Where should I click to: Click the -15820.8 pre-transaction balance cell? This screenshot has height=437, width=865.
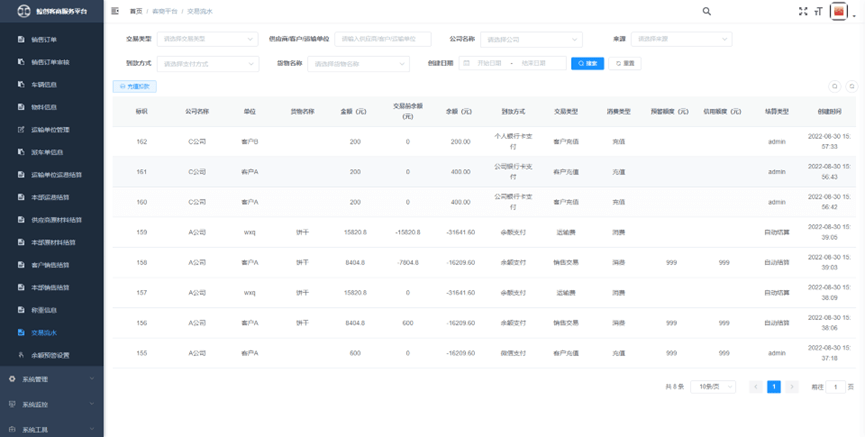click(x=408, y=232)
